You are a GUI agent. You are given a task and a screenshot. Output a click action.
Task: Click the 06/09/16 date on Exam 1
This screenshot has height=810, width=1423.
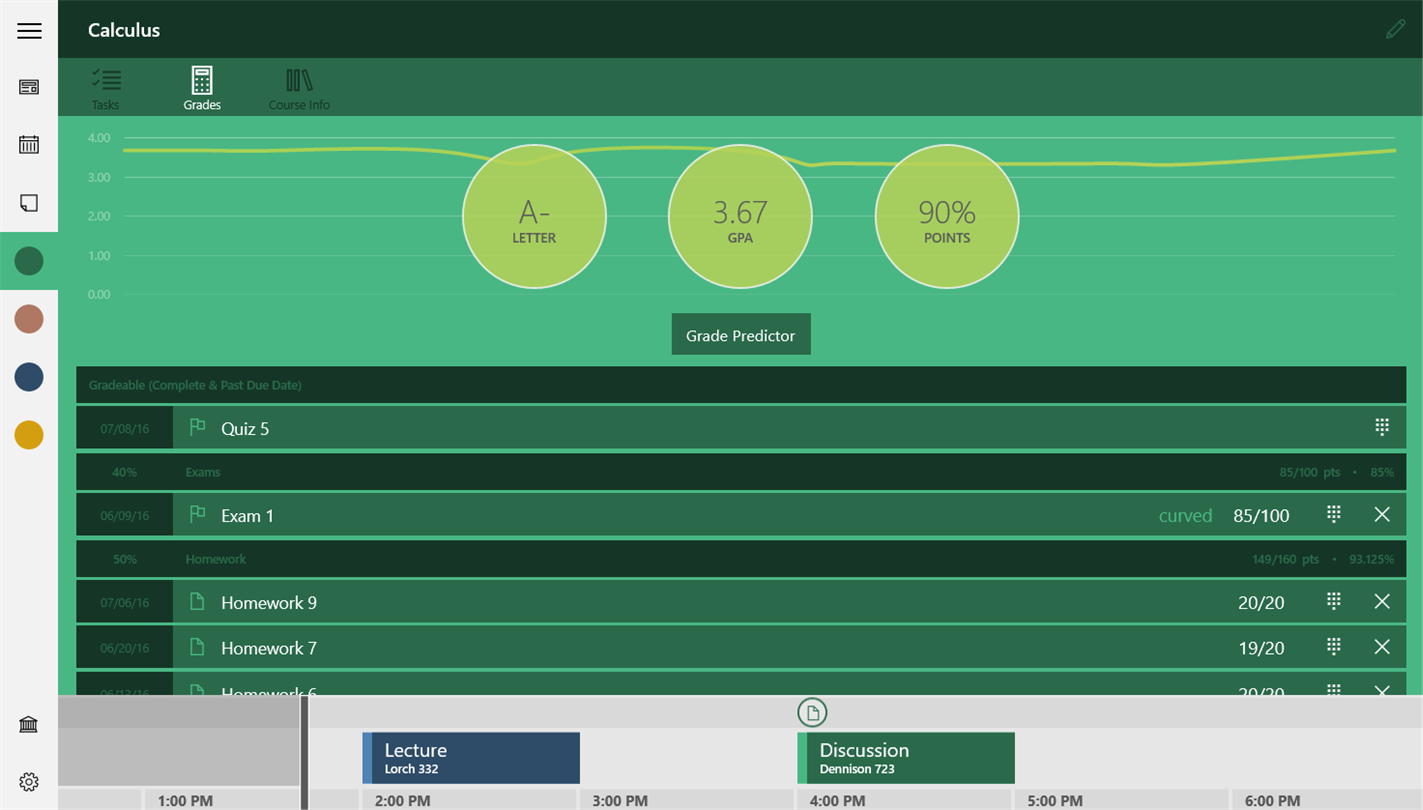(125, 516)
